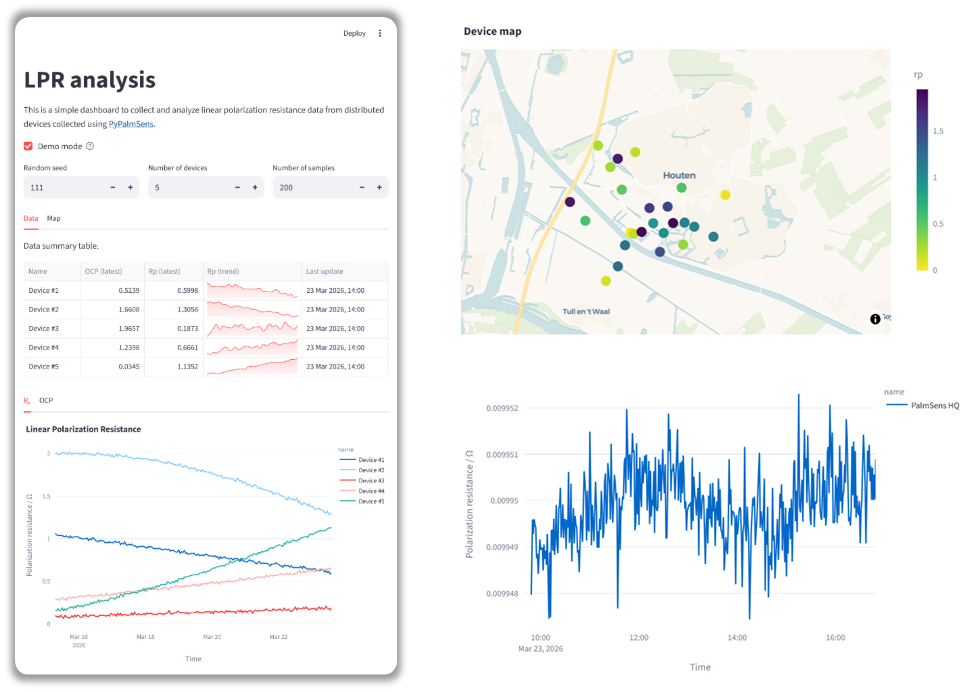Screen dimensions: 965x692
Task: Click the Deploy button
Action: point(354,33)
